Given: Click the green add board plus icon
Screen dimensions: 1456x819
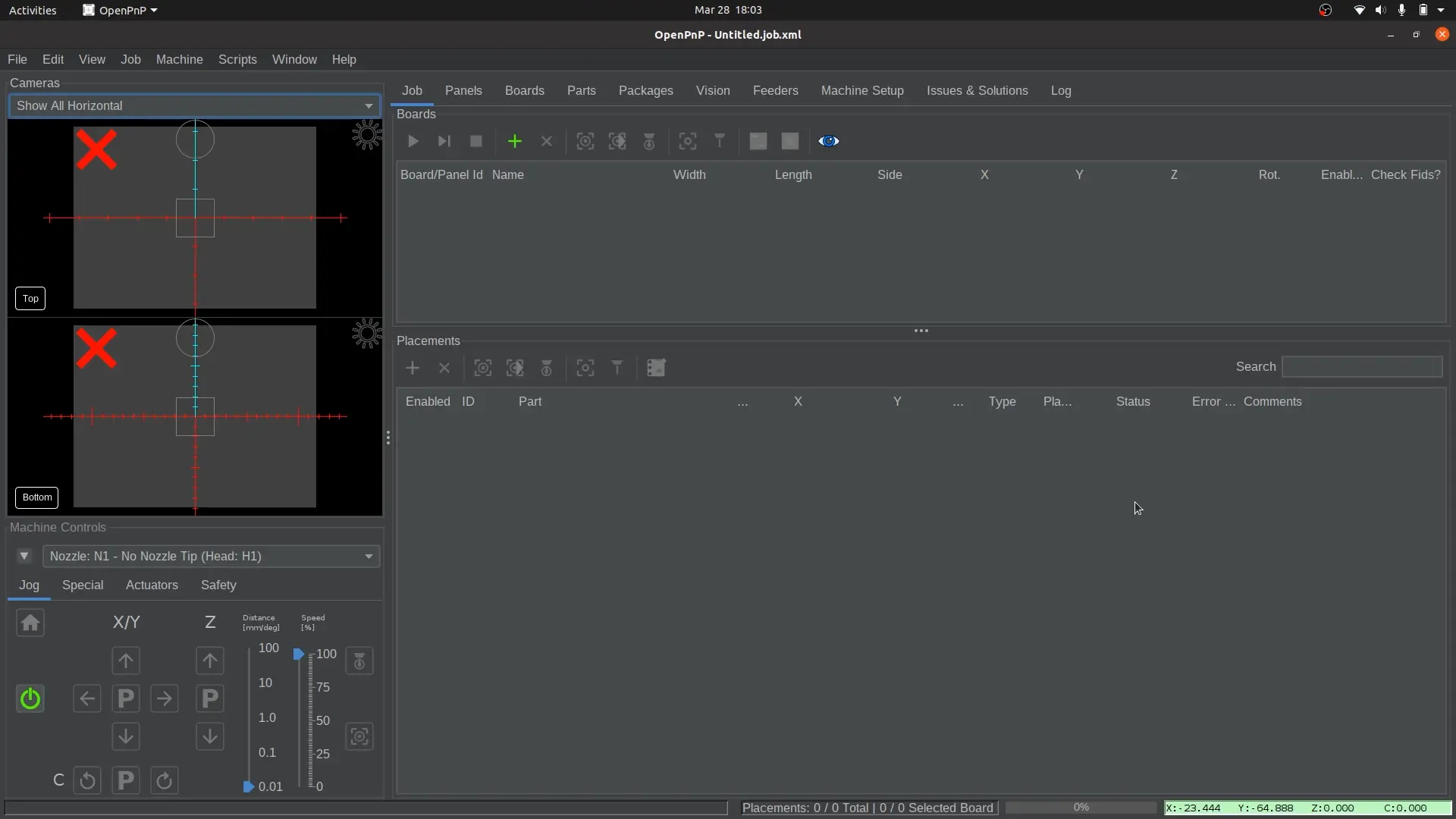Looking at the screenshot, I should (515, 141).
